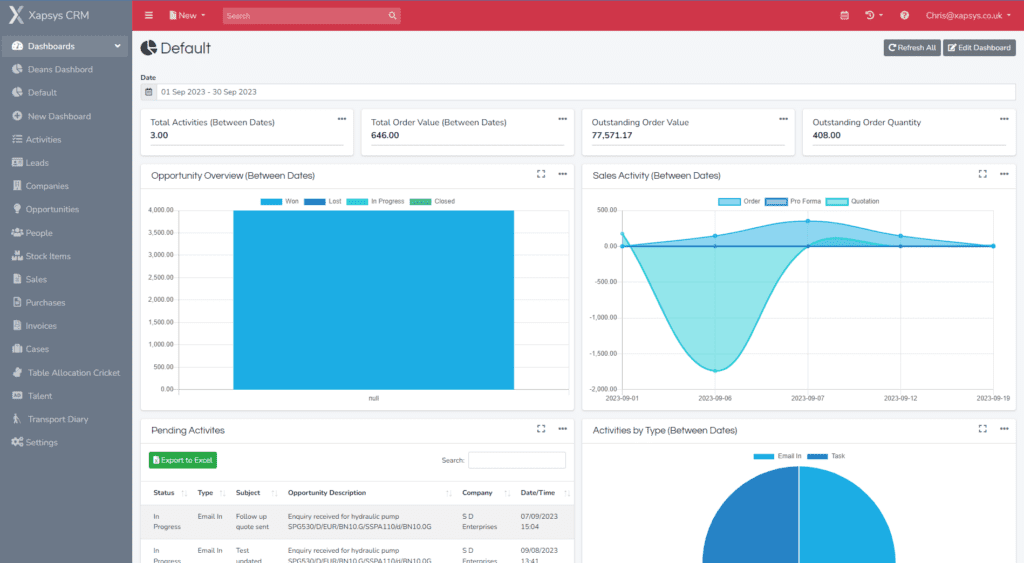This screenshot has height=563, width=1024.
Task: Click the date picker calendar icon
Action: pyautogui.click(x=148, y=92)
